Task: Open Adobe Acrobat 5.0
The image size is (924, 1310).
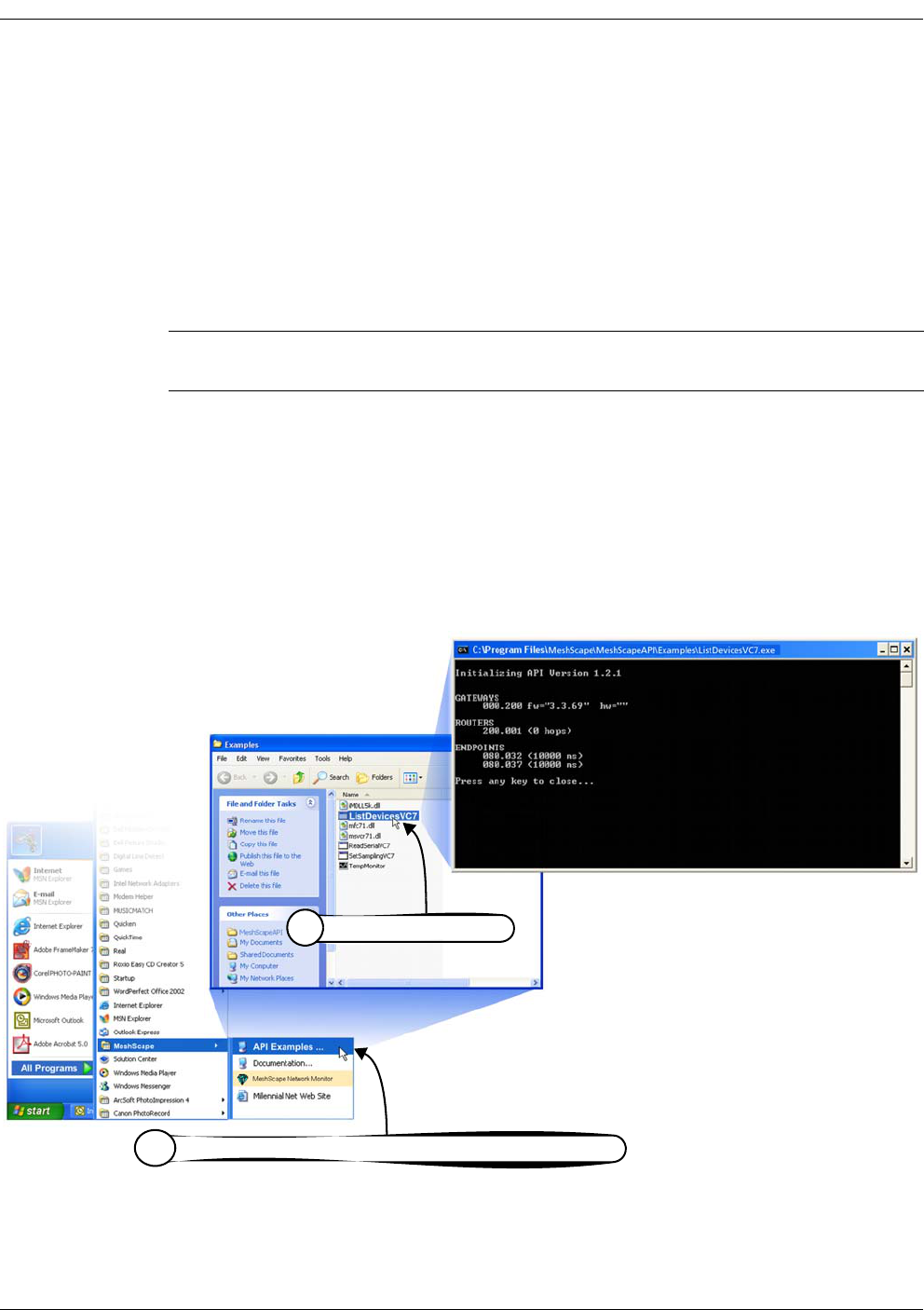Action: pyautogui.click(x=50, y=1044)
